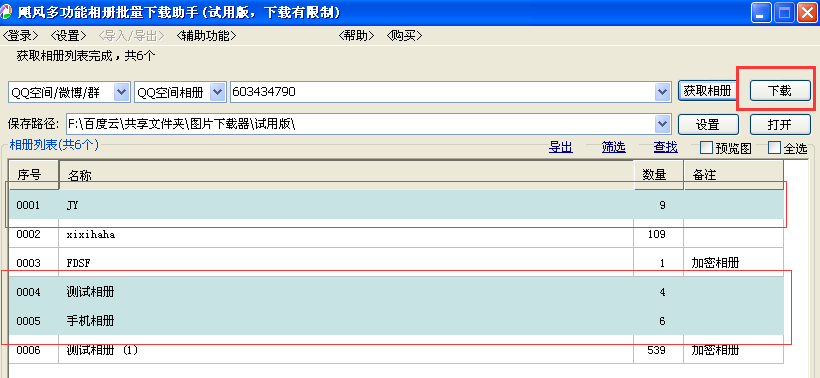Expand the account number 603434790 dropdown arrow
820x378 pixels.
[x=663, y=92]
